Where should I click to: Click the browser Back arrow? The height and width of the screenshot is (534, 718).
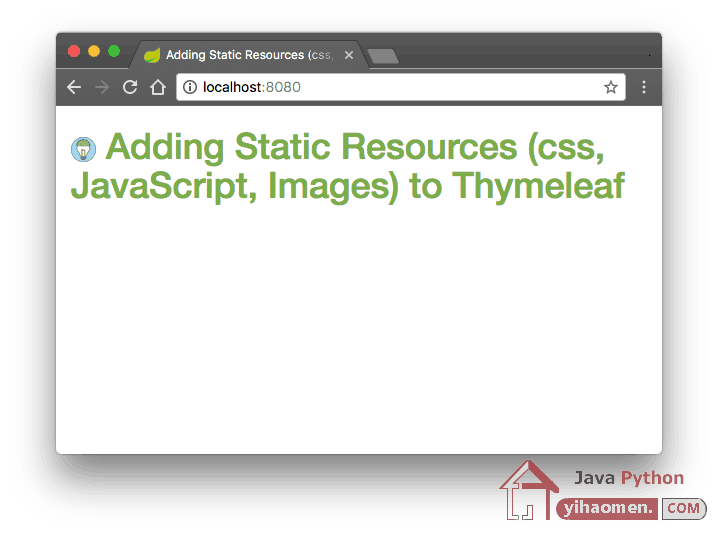point(73,87)
